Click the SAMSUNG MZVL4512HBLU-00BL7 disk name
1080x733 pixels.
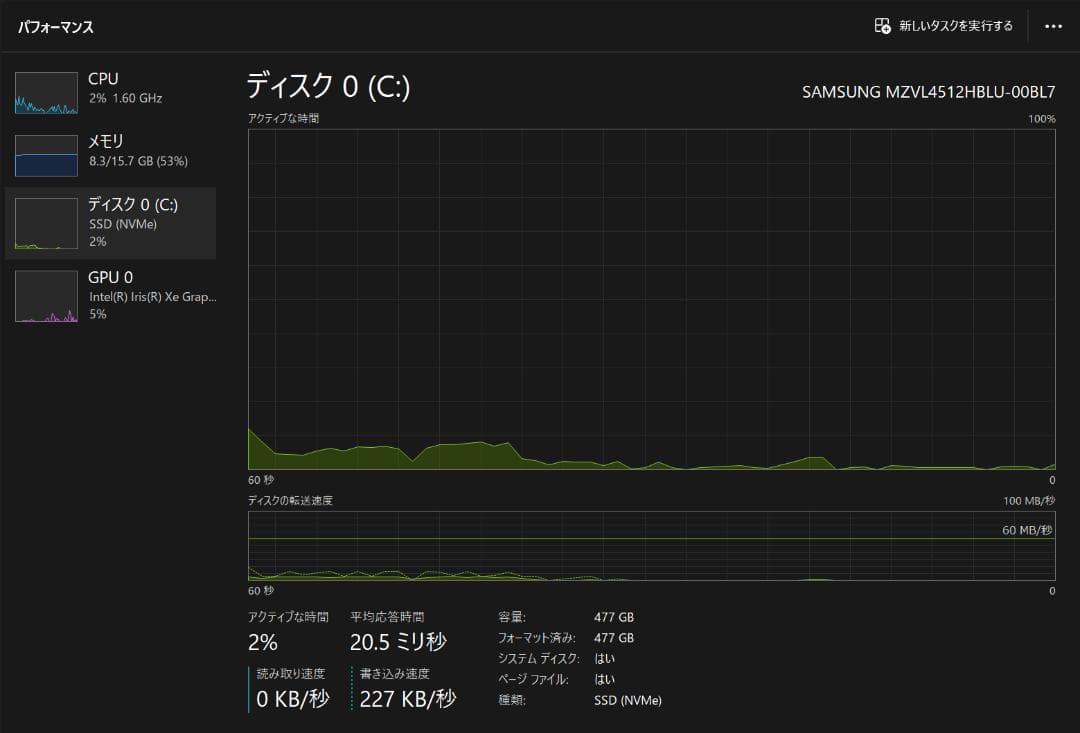coord(930,90)
